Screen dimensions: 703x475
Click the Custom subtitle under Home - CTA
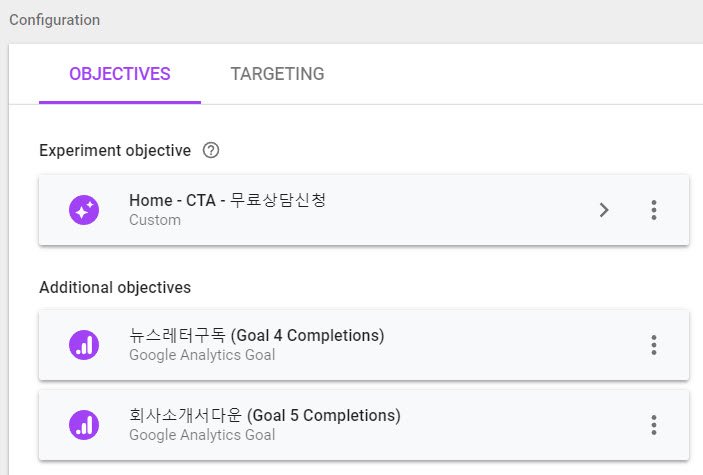(154, 220)
